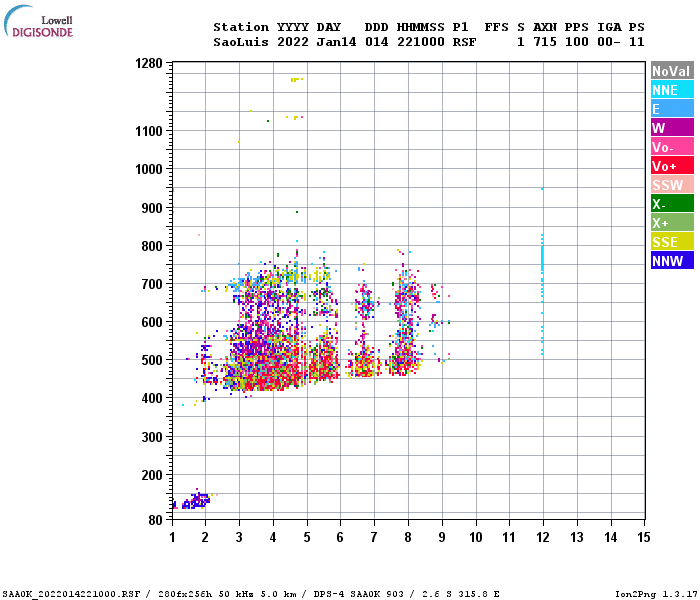Click the frequency axis label 4
700x600 pixels.
pyautogui.click(x=273, y=537)
